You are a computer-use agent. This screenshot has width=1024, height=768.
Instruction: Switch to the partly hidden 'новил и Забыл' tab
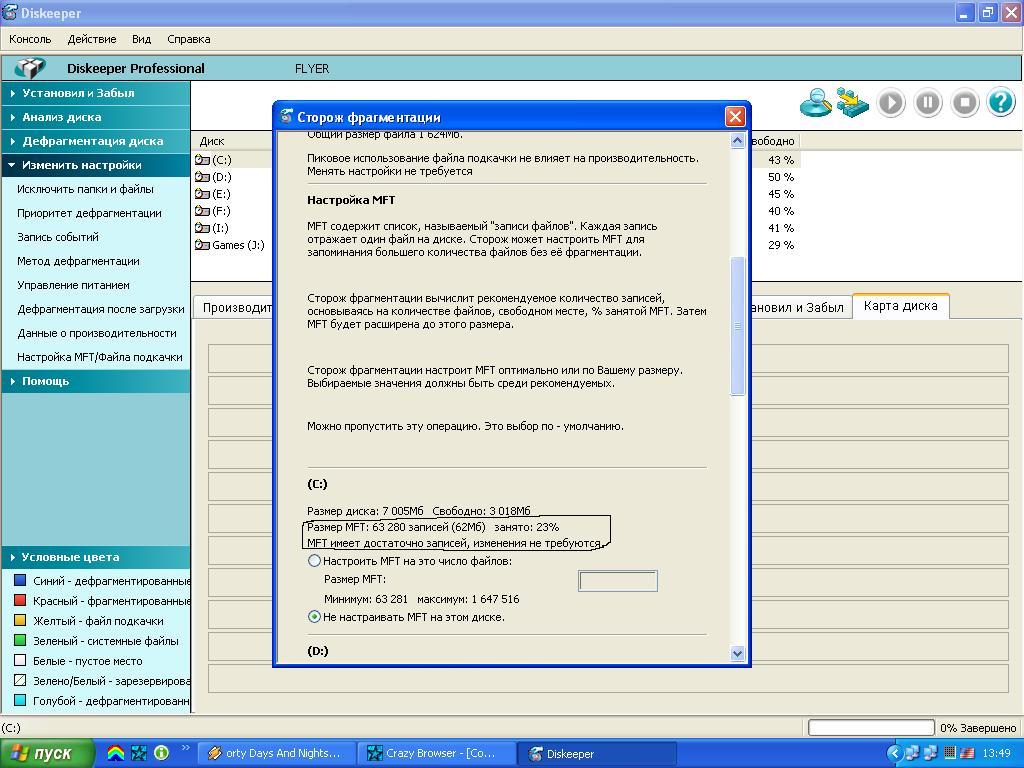coord(801,308)
